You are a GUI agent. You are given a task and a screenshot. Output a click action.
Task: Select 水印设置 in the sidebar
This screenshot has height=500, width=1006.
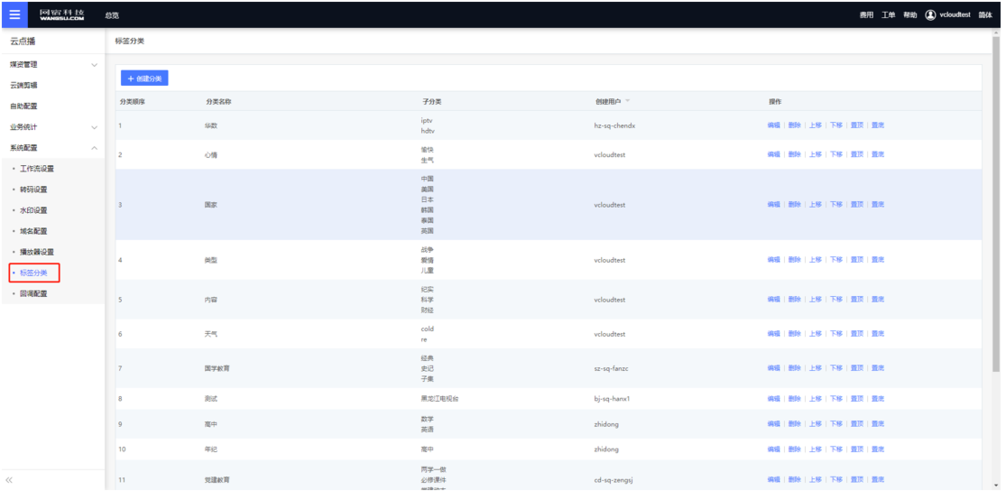click(34, 211)
